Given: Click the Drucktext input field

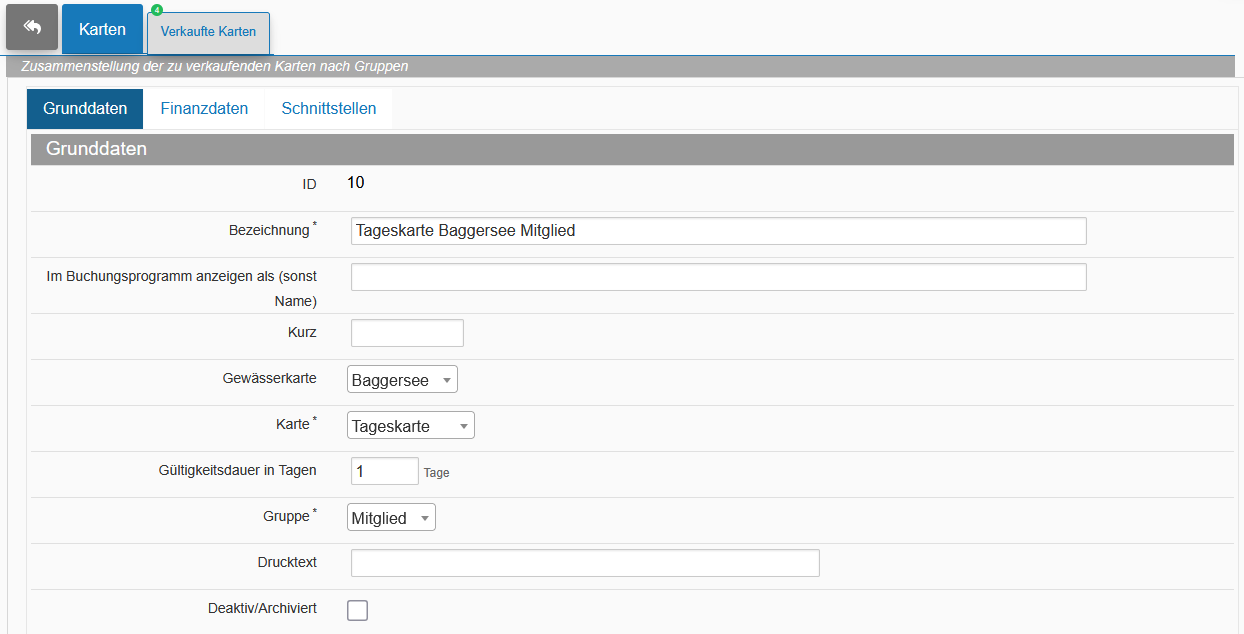Looking at the screenshot, I should [585, 563].
